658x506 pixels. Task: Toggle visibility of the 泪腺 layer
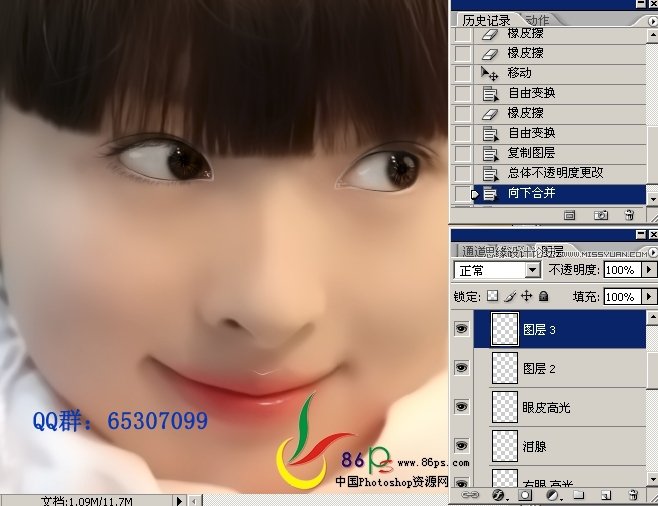(462, 445)
